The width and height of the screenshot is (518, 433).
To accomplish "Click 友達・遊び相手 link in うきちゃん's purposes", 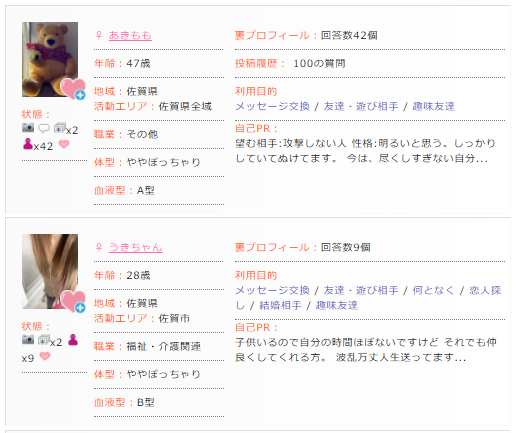I will (361, 290).
